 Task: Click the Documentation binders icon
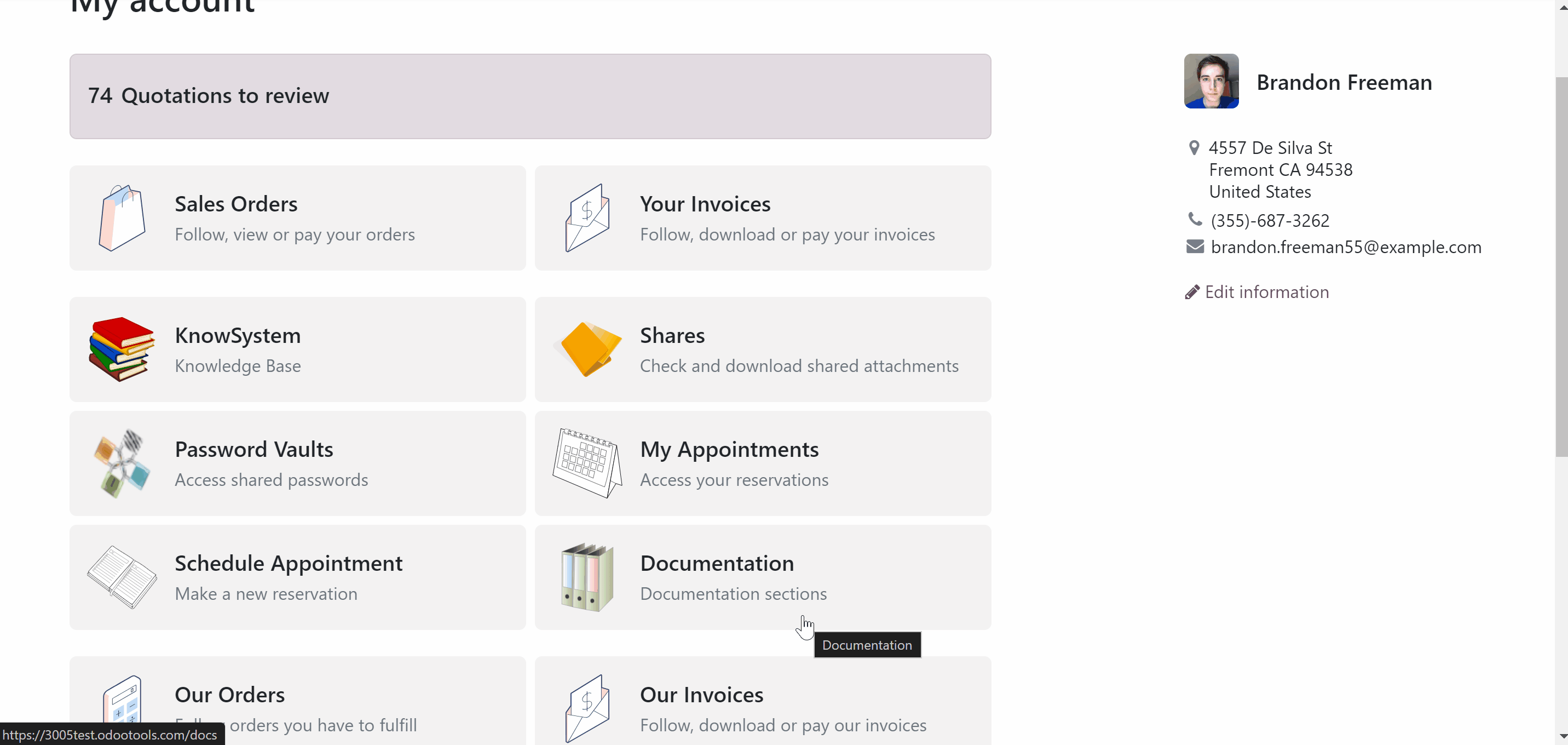coord(587,577)
